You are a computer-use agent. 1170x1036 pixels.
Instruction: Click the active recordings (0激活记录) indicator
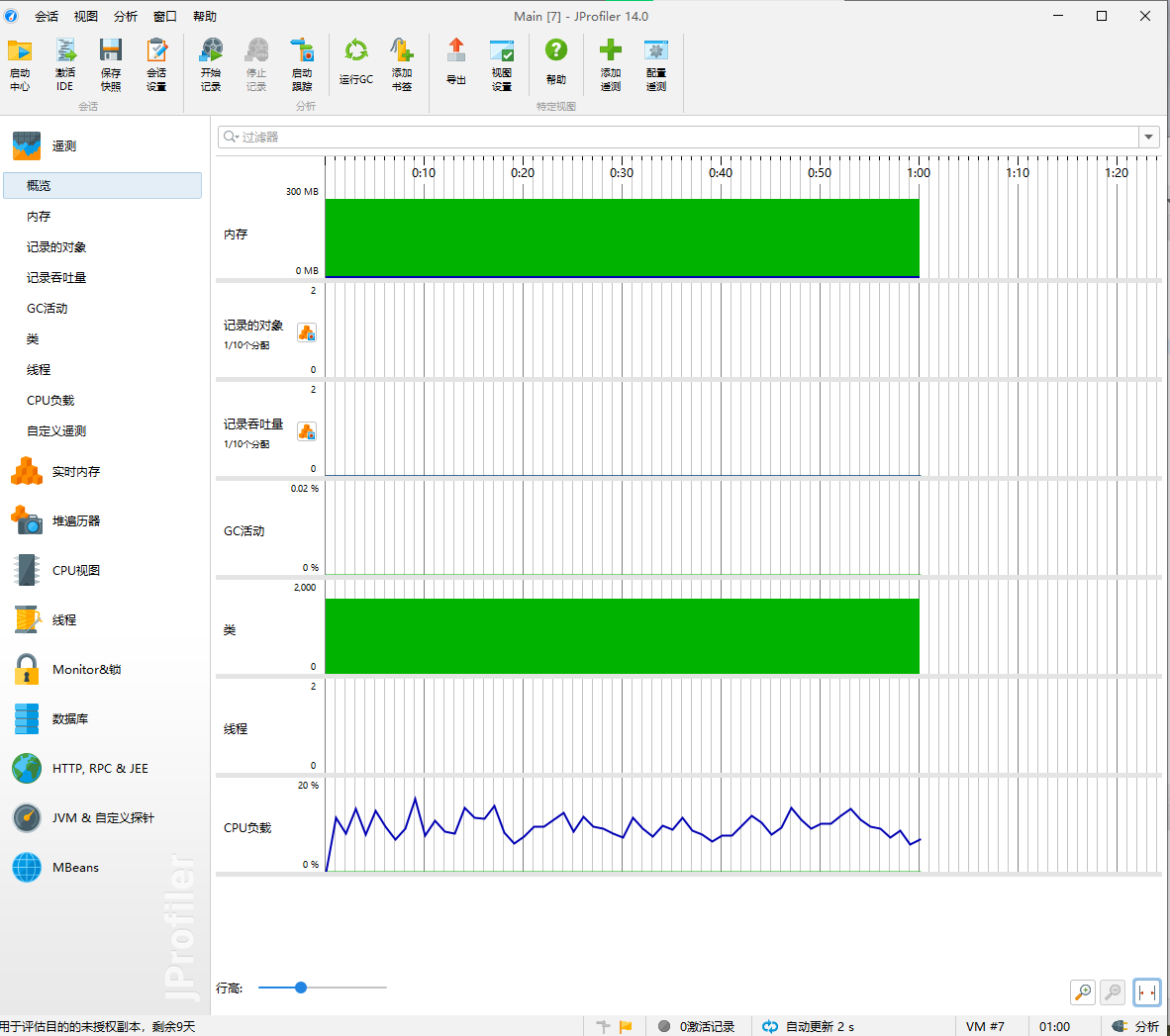coord(697,1026)
